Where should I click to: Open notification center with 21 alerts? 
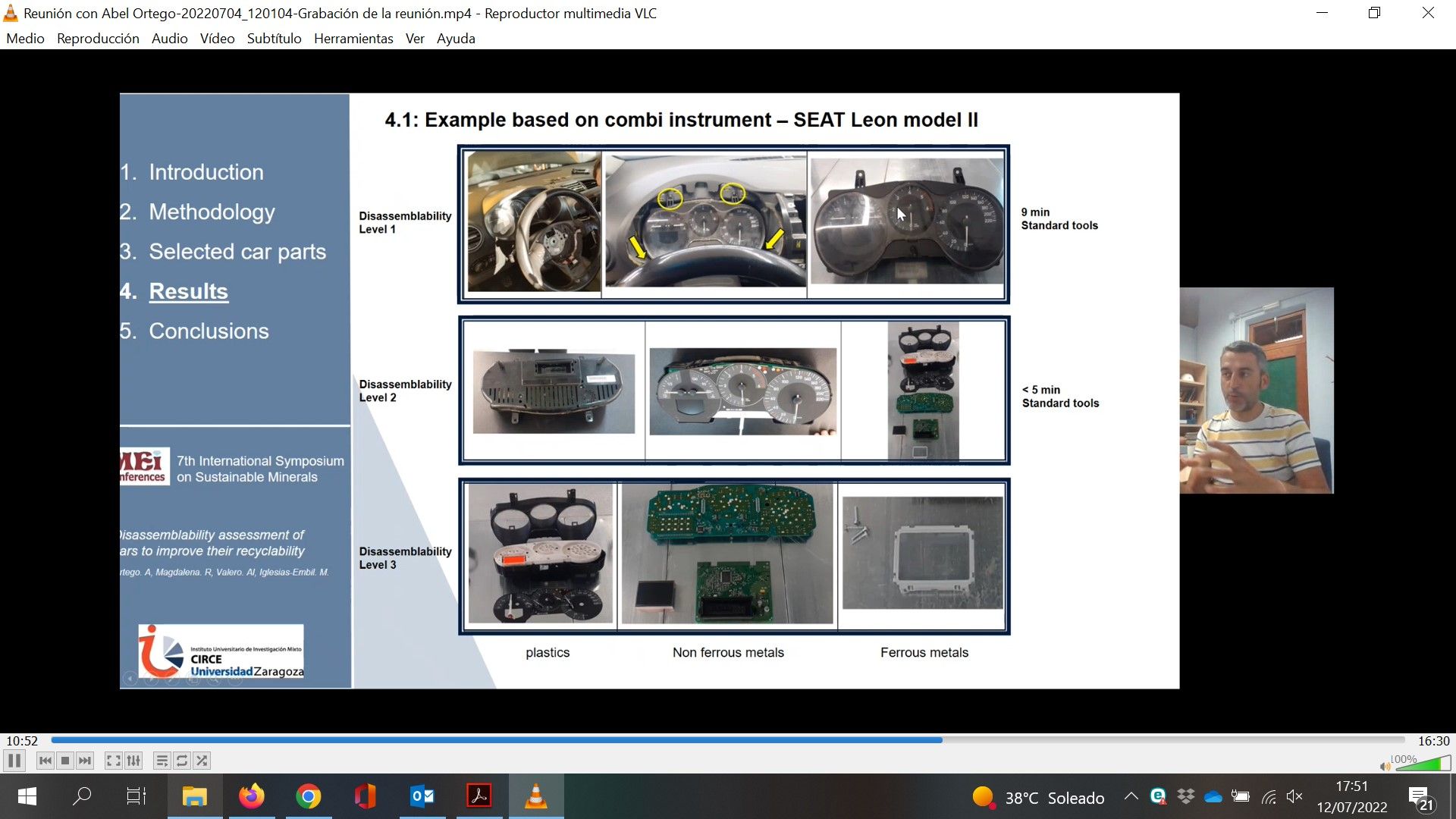(1421, 798)
